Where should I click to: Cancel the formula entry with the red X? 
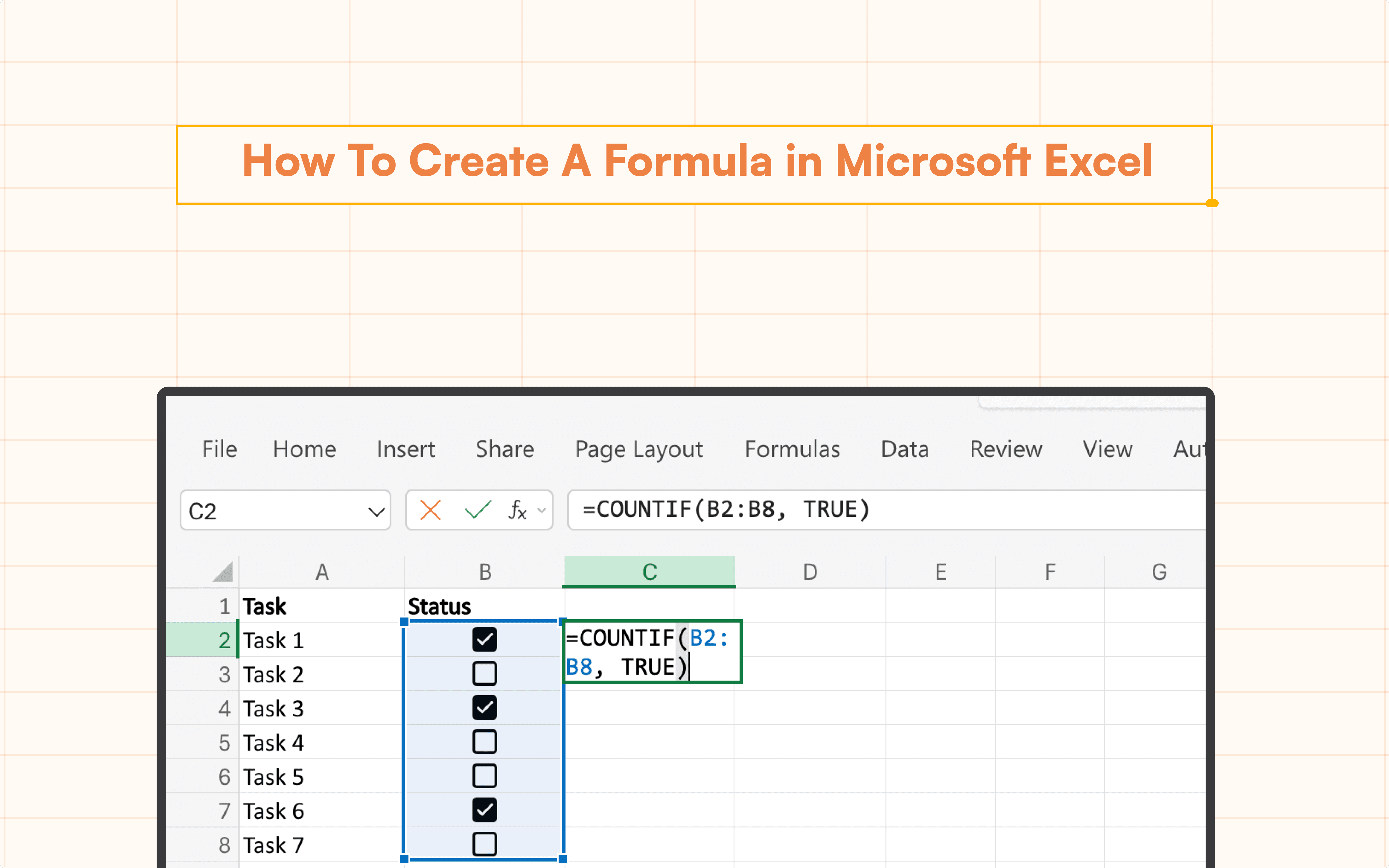(430, 510)
